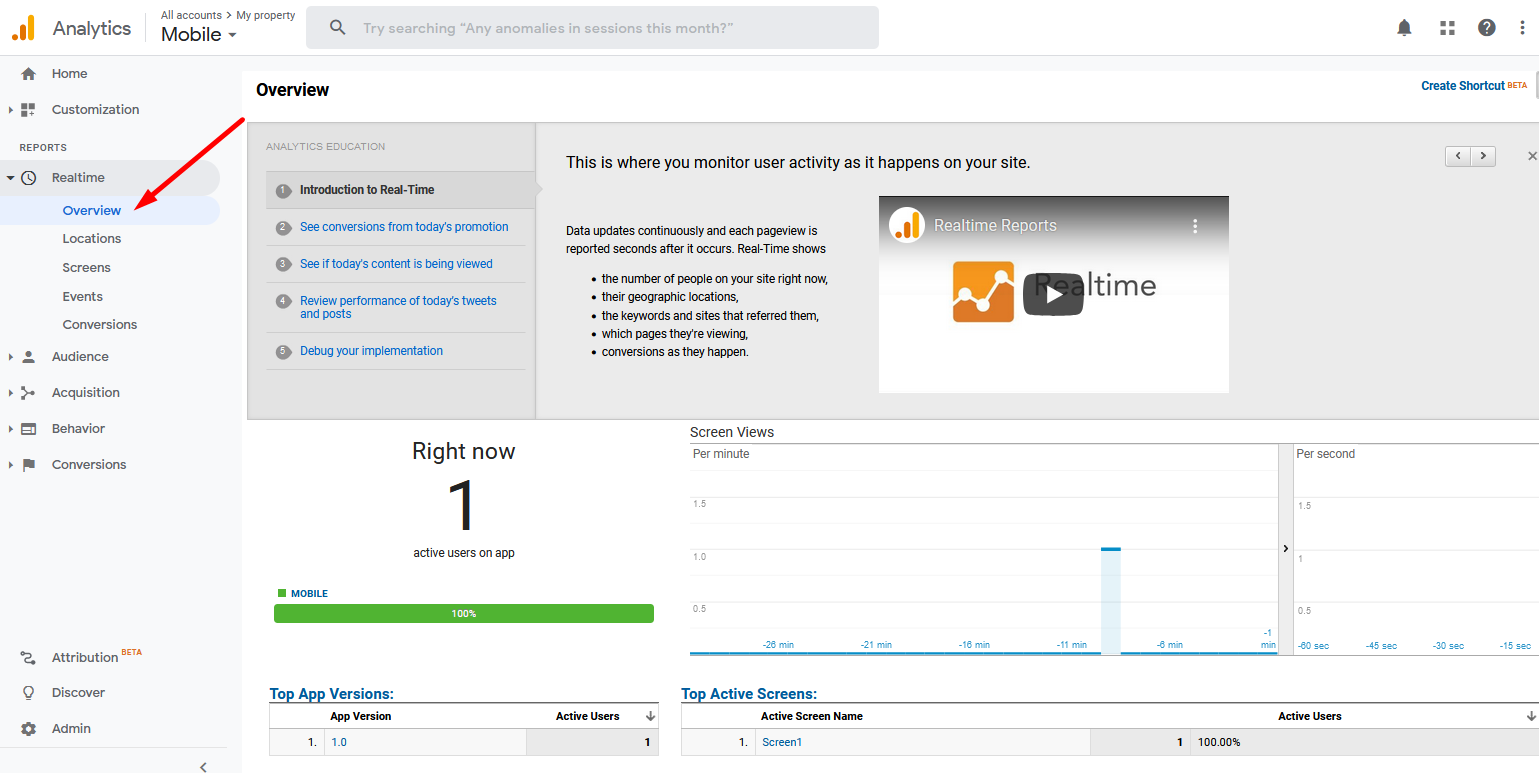Click the Admin gear icon

(x=29, y=729)
